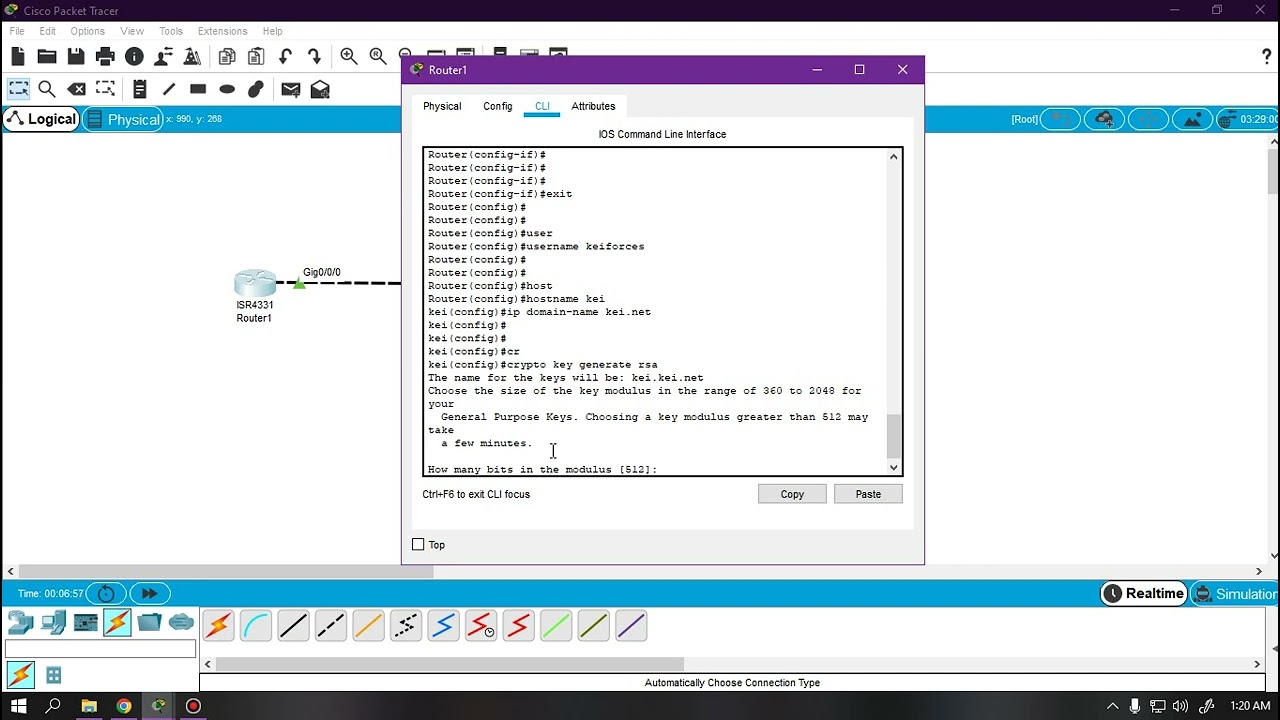
Task: Zoom in using the magnifier plus icon
Action: point(348,57)
